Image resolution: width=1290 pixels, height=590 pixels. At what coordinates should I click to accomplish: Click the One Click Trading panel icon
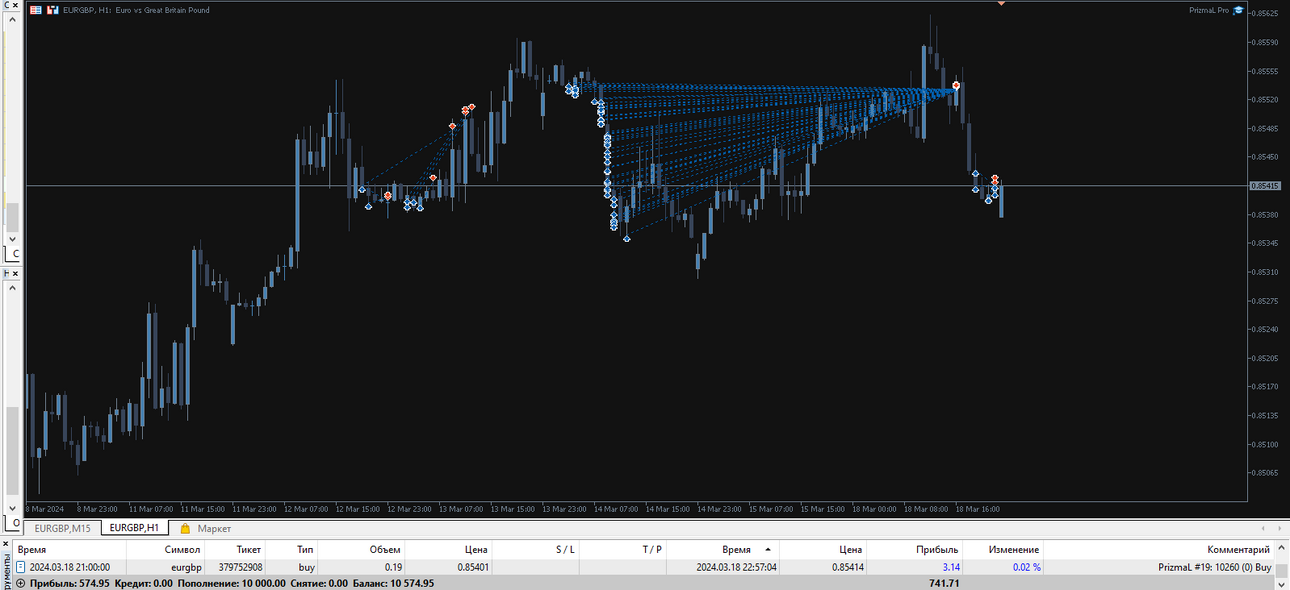click(36, 10)
